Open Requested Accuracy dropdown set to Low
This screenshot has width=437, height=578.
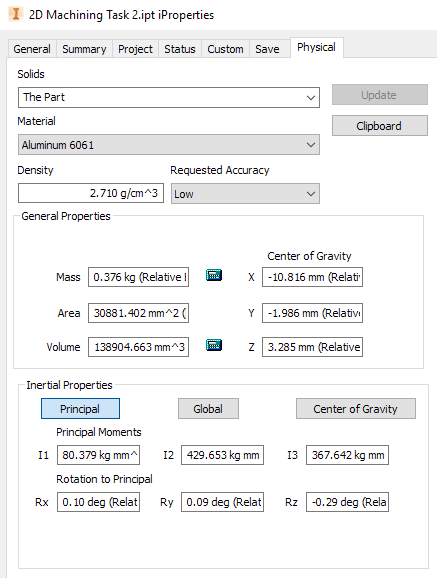click(245, 194)
